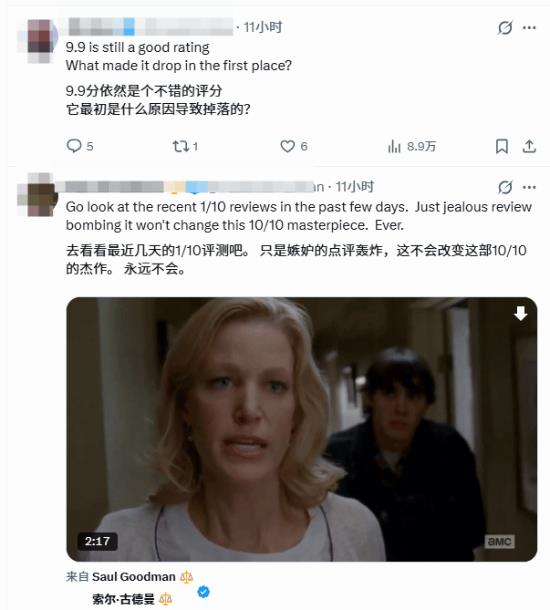Open second commenter's avatar profile
Screen dimensions: 550x610
(38, 195)
